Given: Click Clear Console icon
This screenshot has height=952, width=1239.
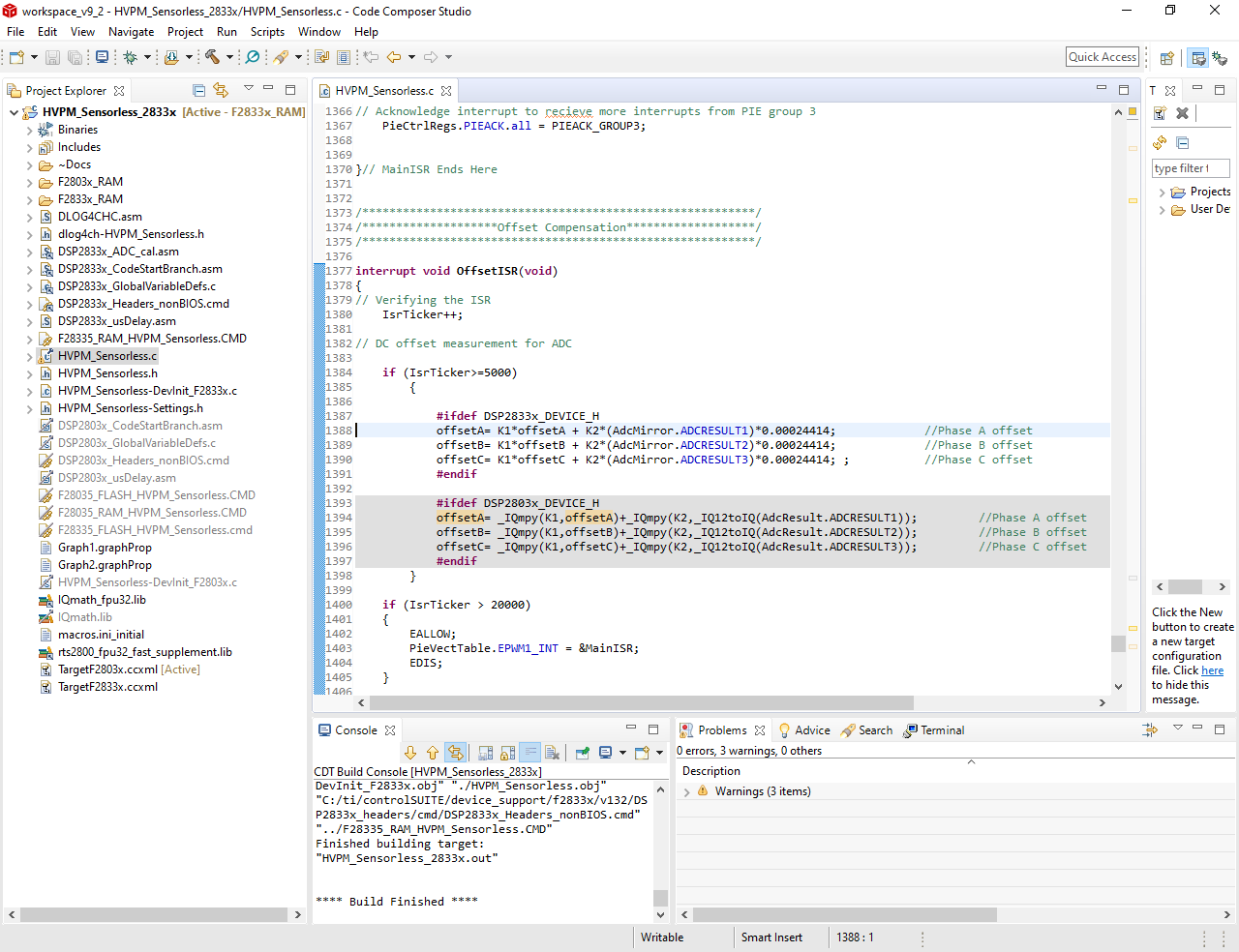Looking at the screenshot, I should [x=553, y=753].
